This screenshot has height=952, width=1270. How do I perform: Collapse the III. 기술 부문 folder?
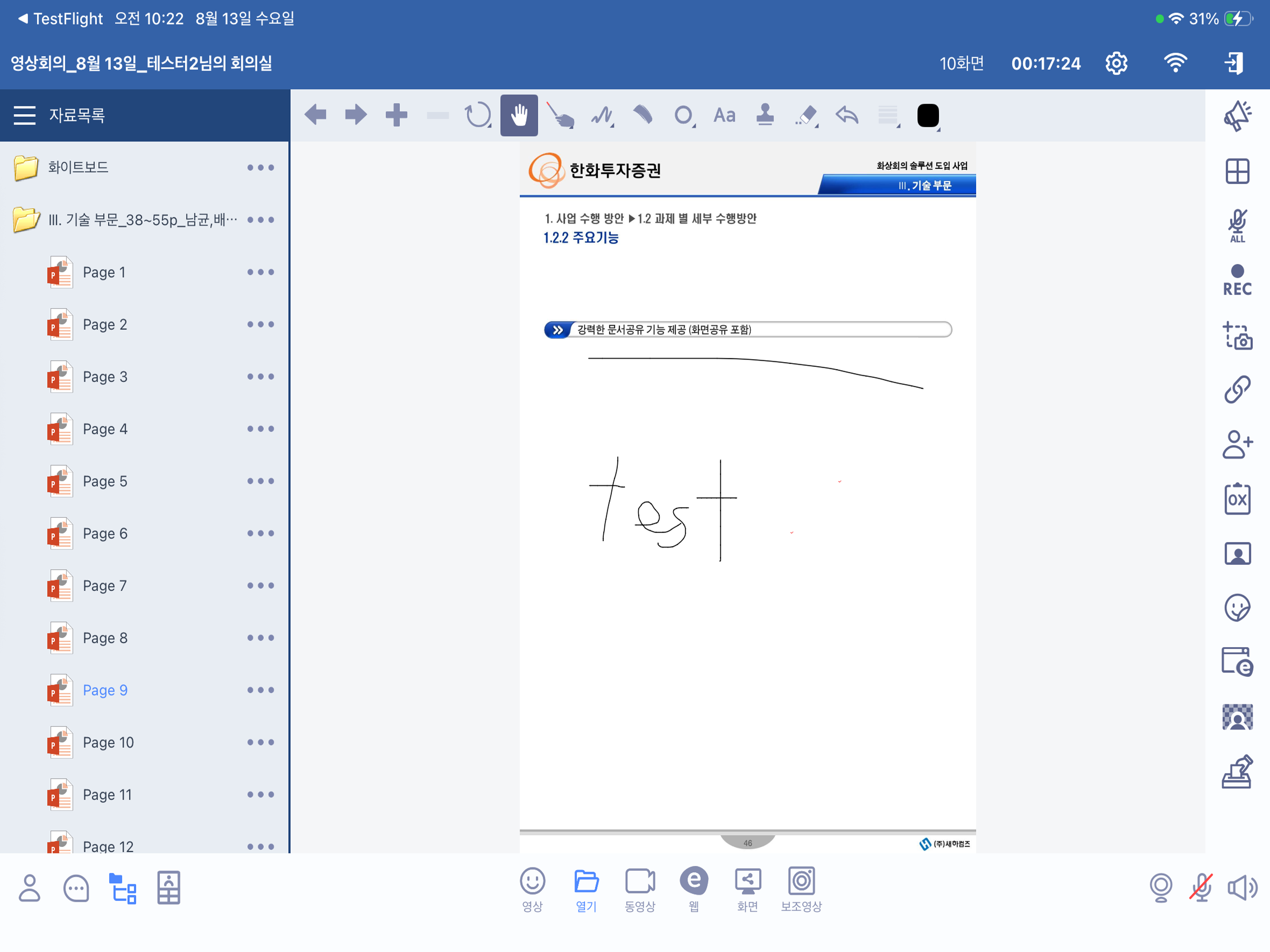coord(26,219)
